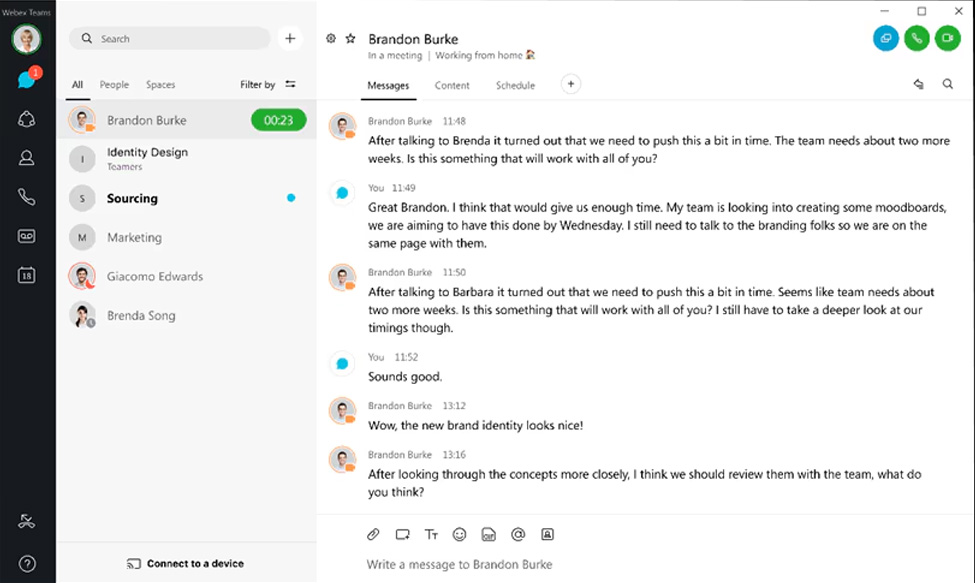Attach a file using the paperclip icon
This screenshot has width=975, height=583.
[x=373, y=534]
